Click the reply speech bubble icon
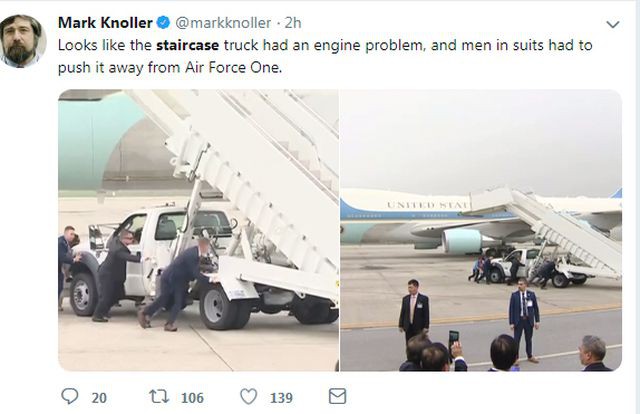Screen dimensions: 640x414 70,396
